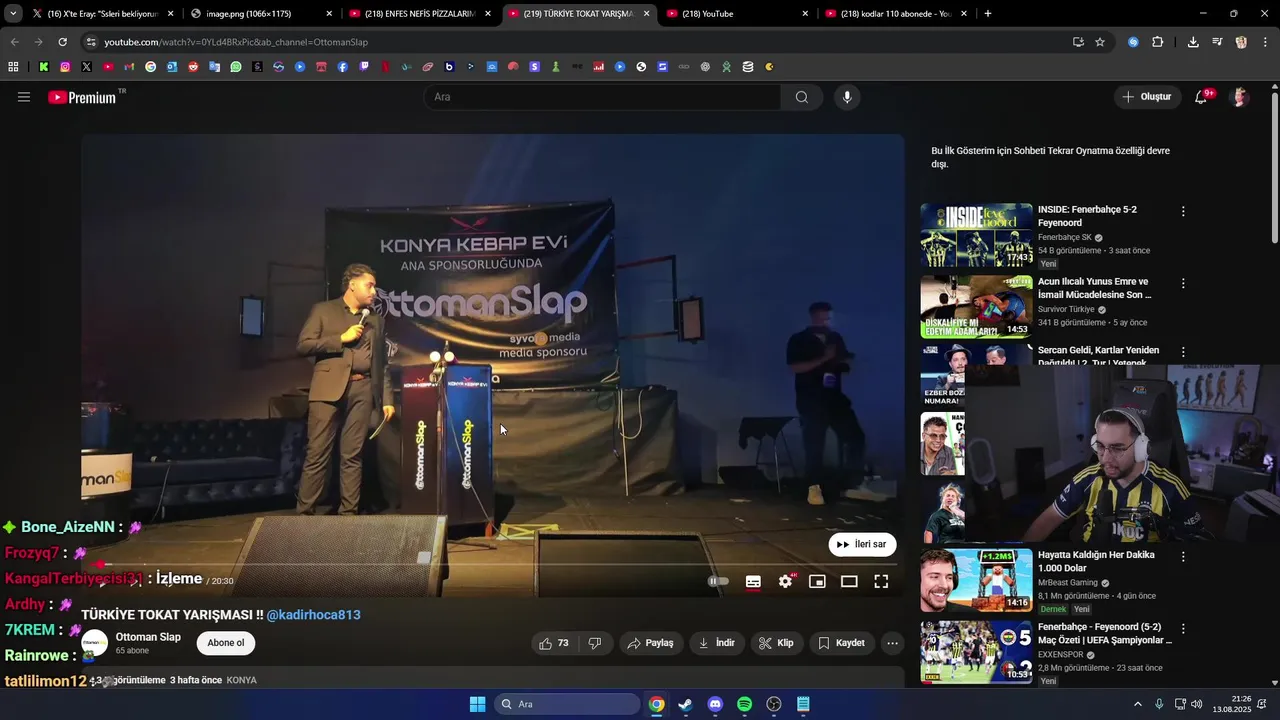Open options for MrBeast Gaming video

tap(1183, 557)
